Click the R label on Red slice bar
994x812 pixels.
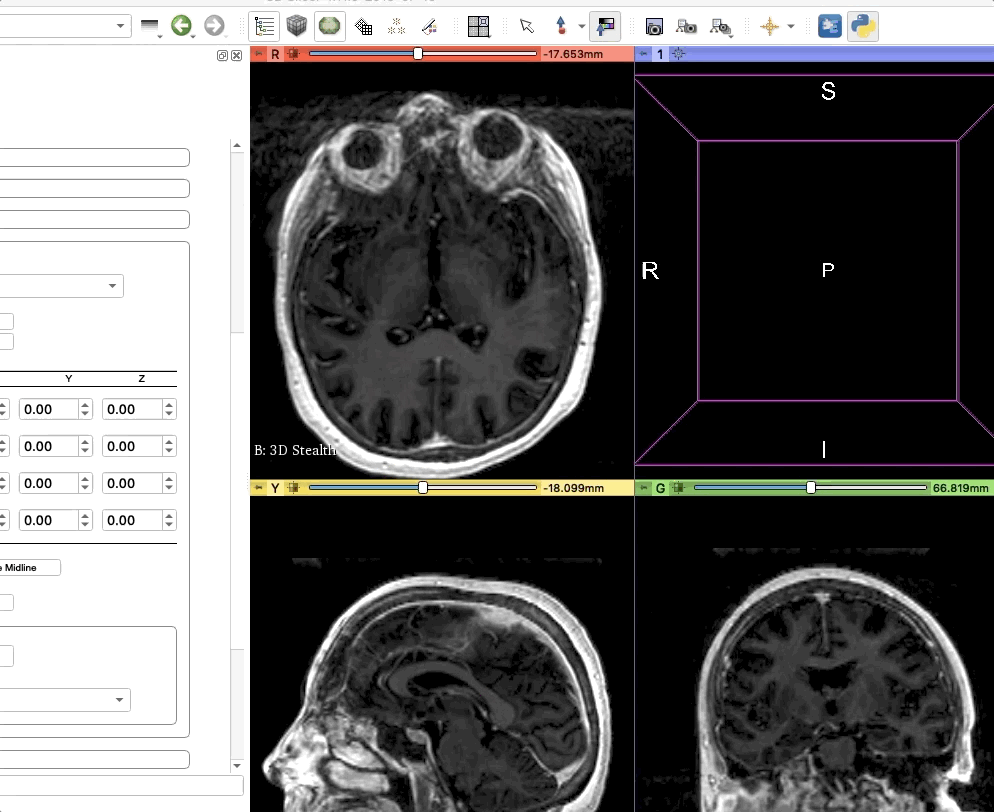(x=275, y=54)
